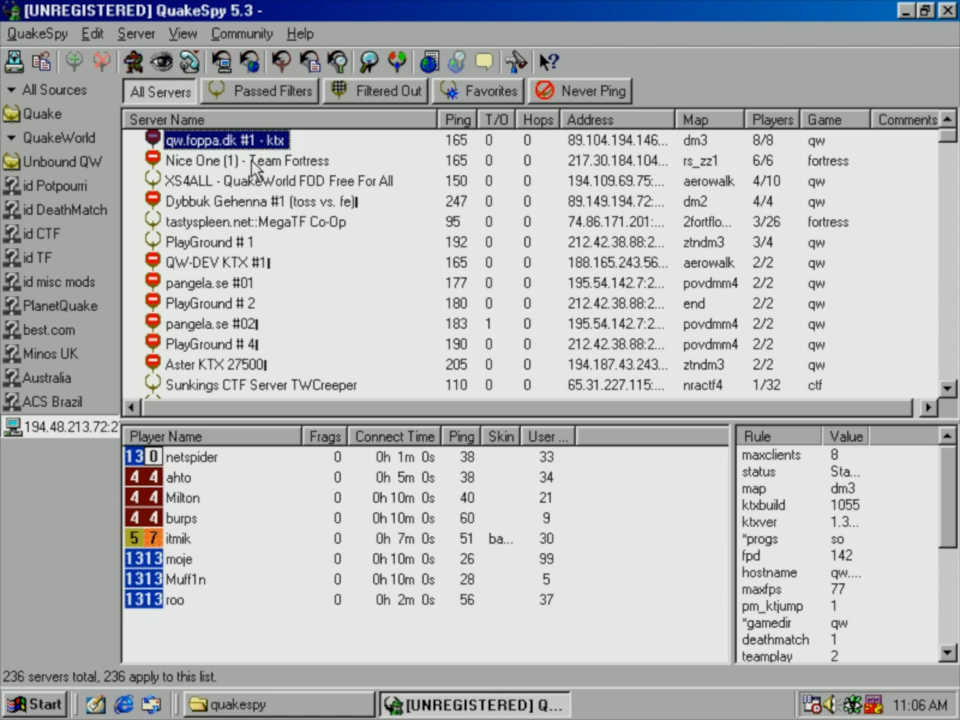Open the View menu
The height and width of the screenshot is (720, 960).
tap(182, 34)
